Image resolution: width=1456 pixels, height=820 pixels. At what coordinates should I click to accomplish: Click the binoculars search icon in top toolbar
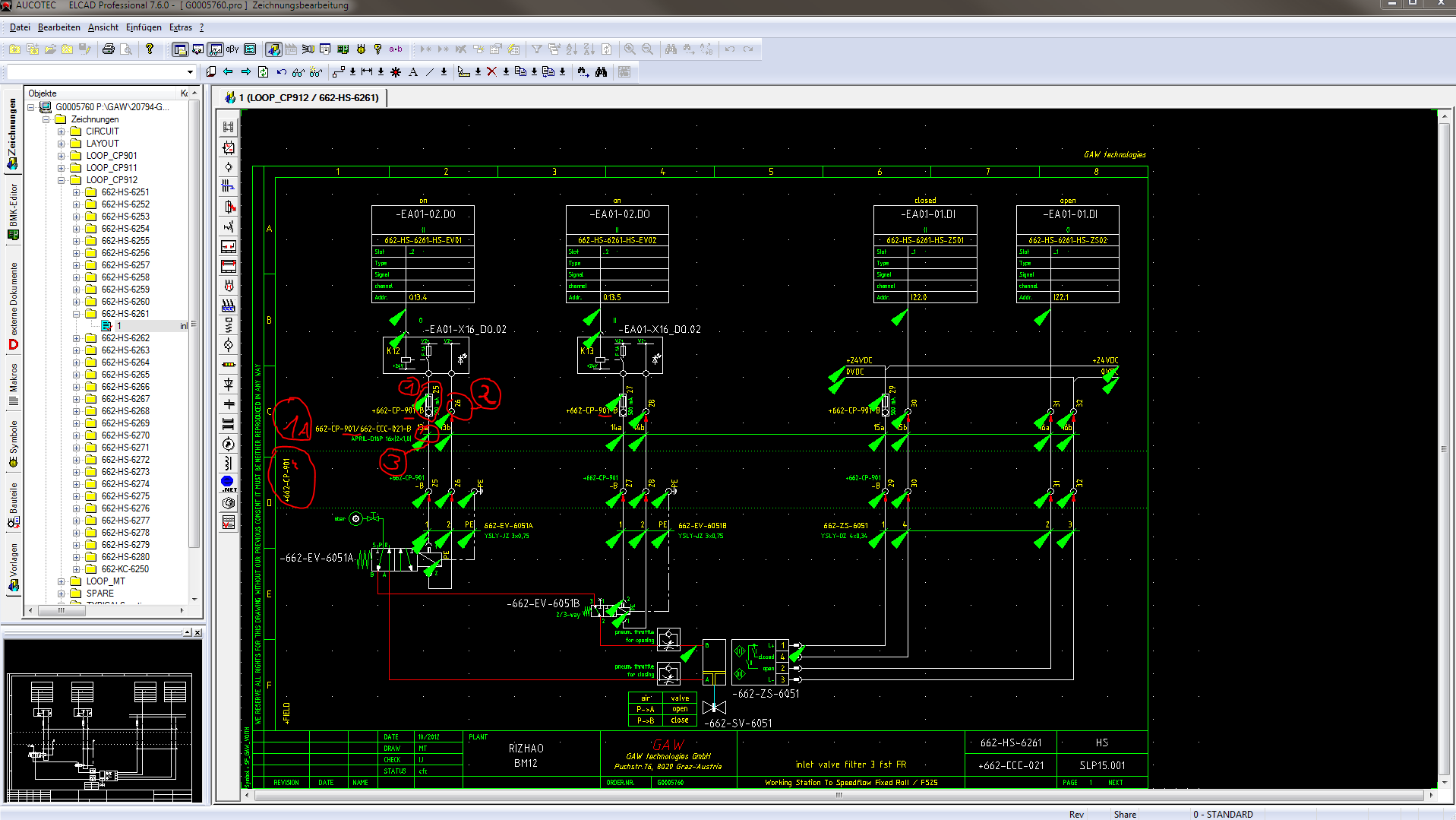[671, 49]
